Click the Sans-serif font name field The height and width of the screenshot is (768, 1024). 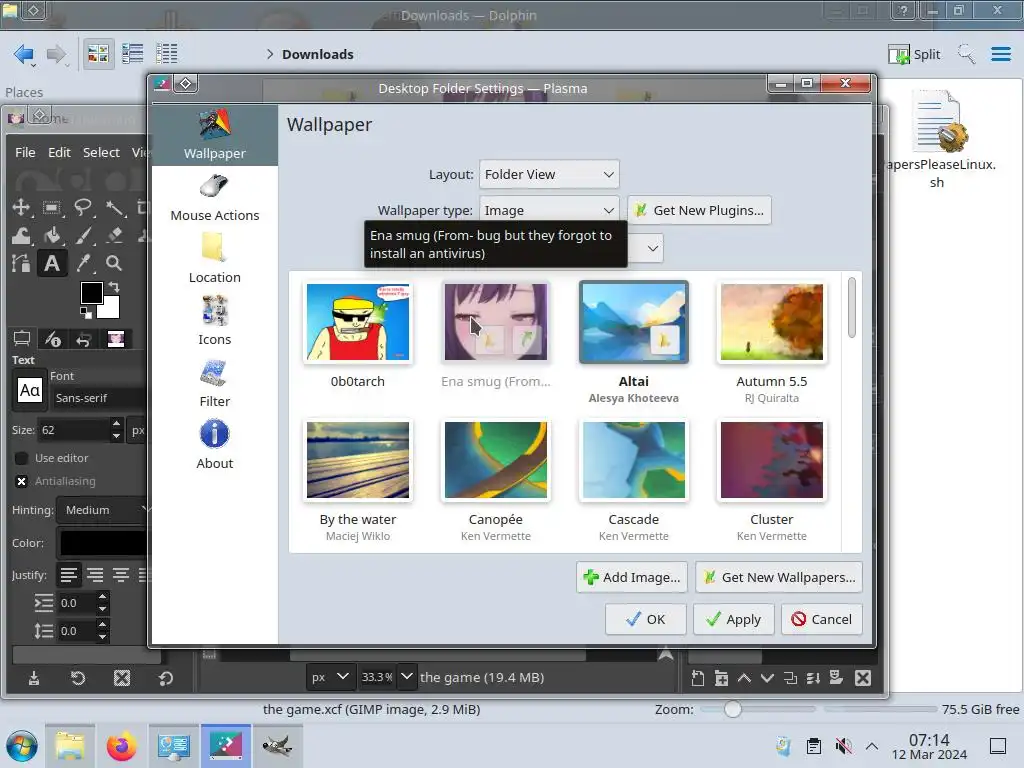click(x=99, y=398)
